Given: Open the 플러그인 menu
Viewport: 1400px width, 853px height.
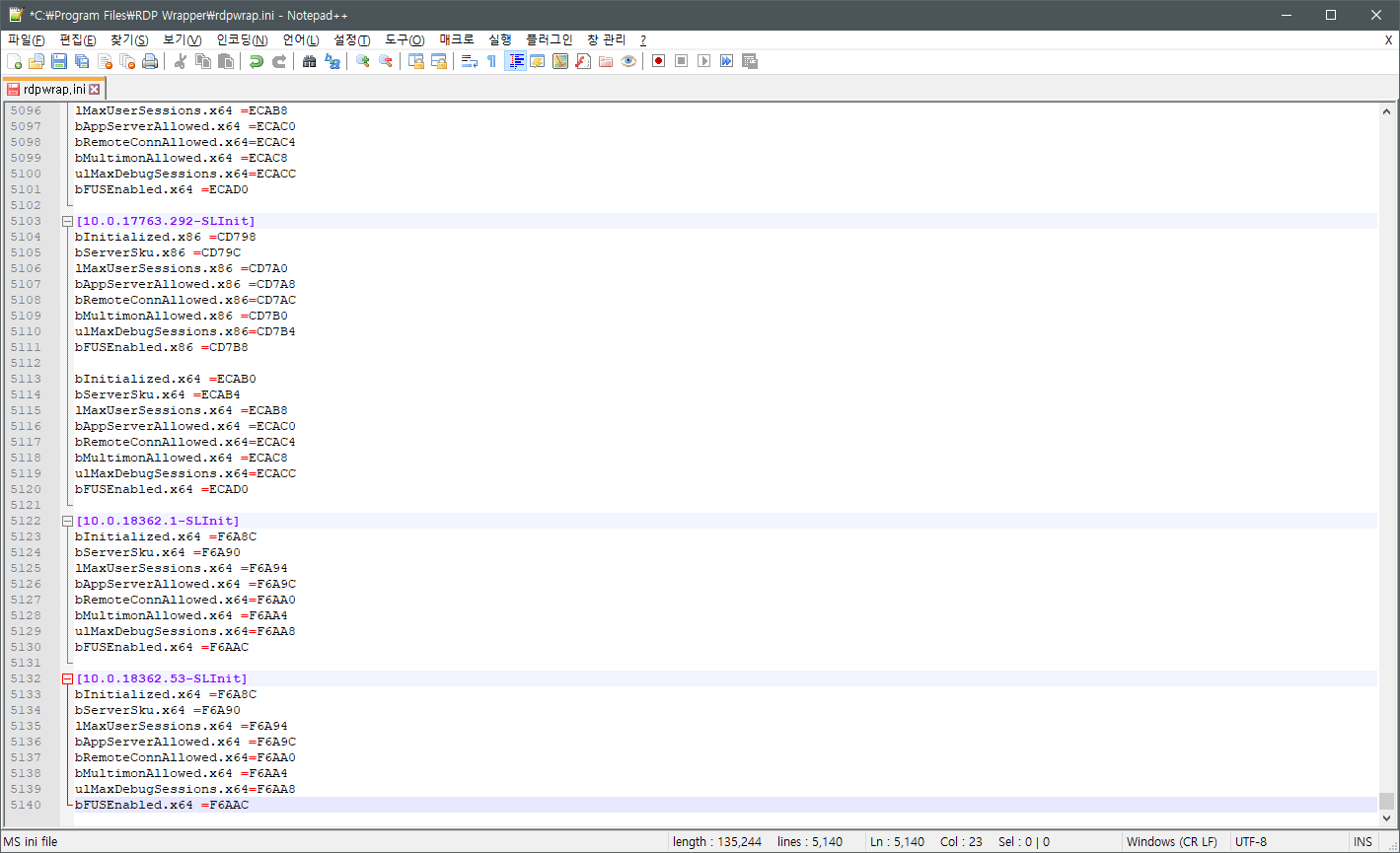Looking at the screenshot, I should (x=550, y=39).
